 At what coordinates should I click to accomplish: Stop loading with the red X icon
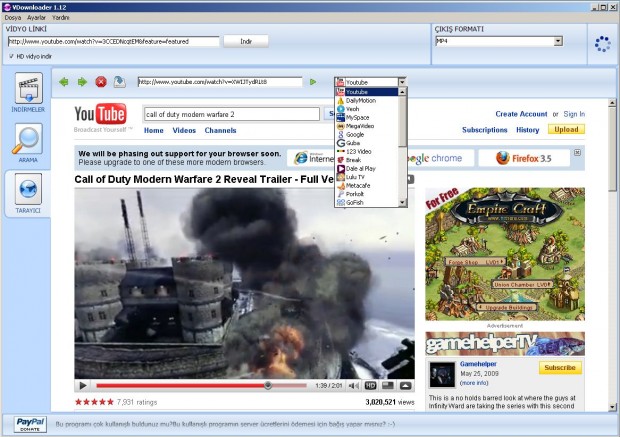(x=101, y=82)
